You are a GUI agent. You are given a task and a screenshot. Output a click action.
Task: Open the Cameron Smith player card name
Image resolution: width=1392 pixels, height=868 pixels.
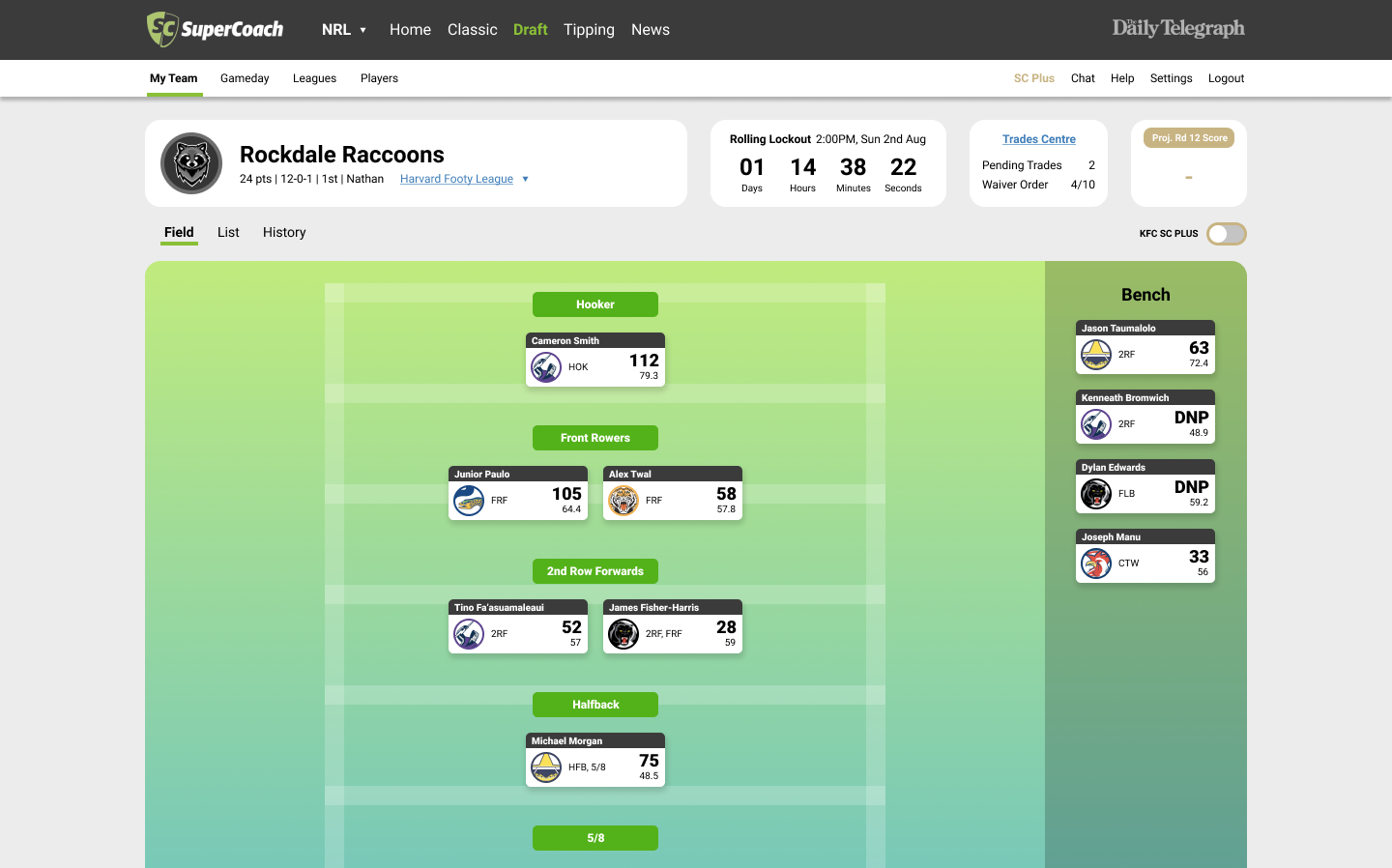click(x=565, y=341)
